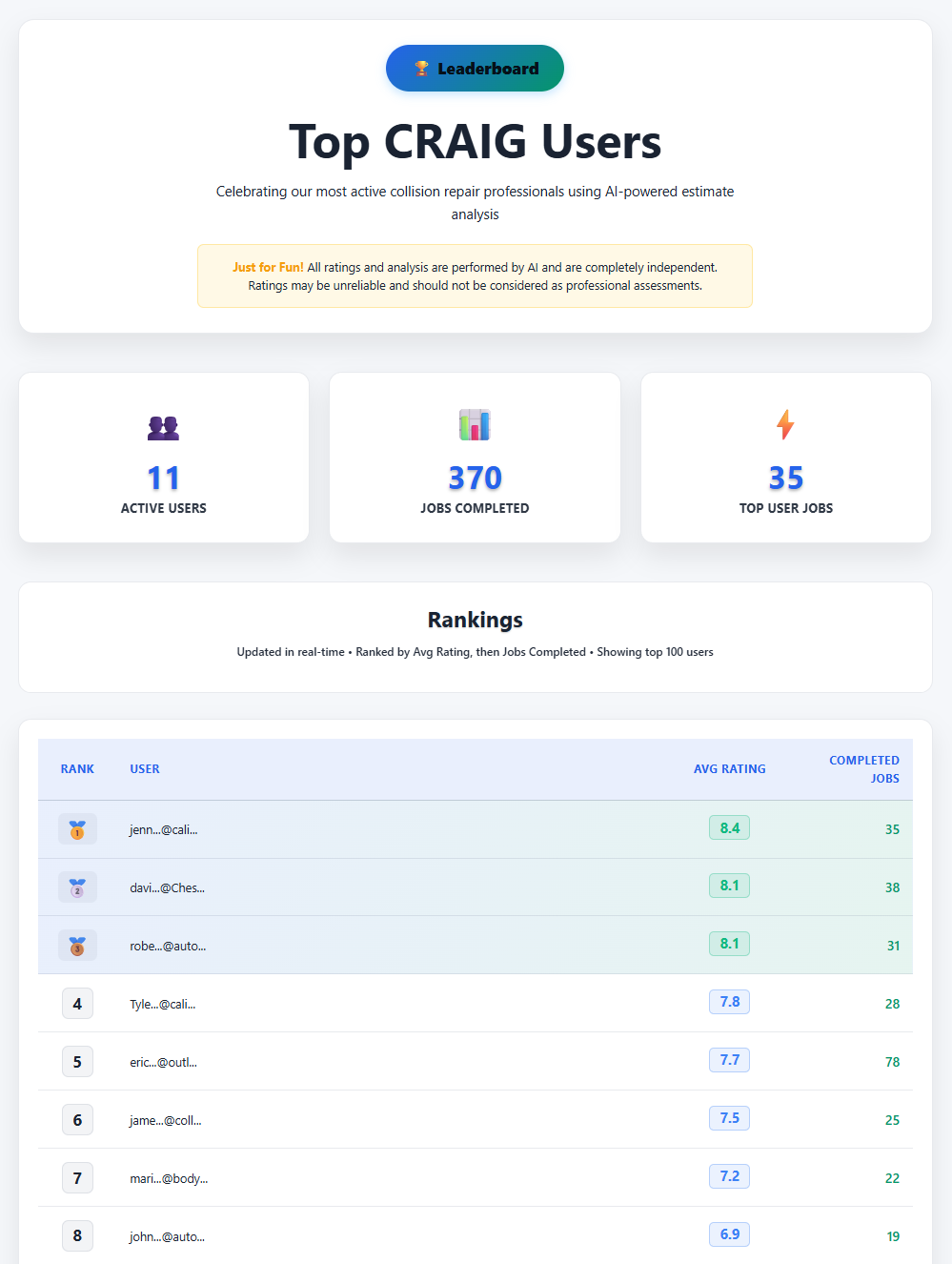The height and width of the screenshot is (1264, 952).
Task: Click the USER column header
Action: click(145, 768)
